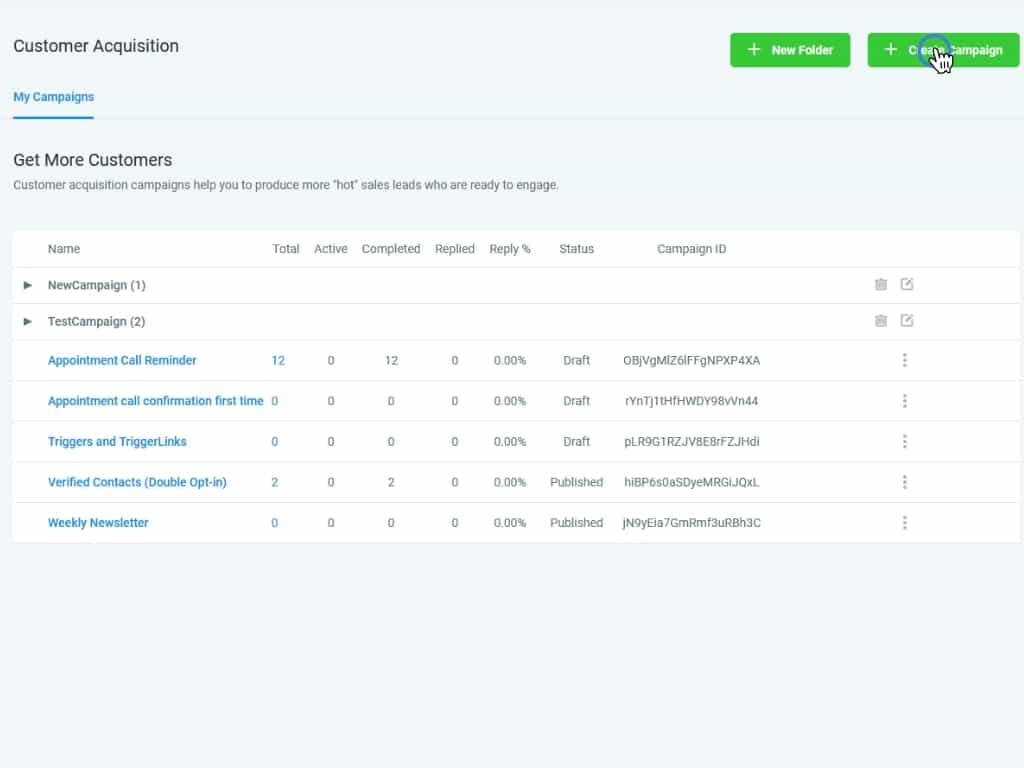This screenshot has width=1024, height=768.
Task: Edit the NewCampaign folder name icon
Action: click(907, 285)
